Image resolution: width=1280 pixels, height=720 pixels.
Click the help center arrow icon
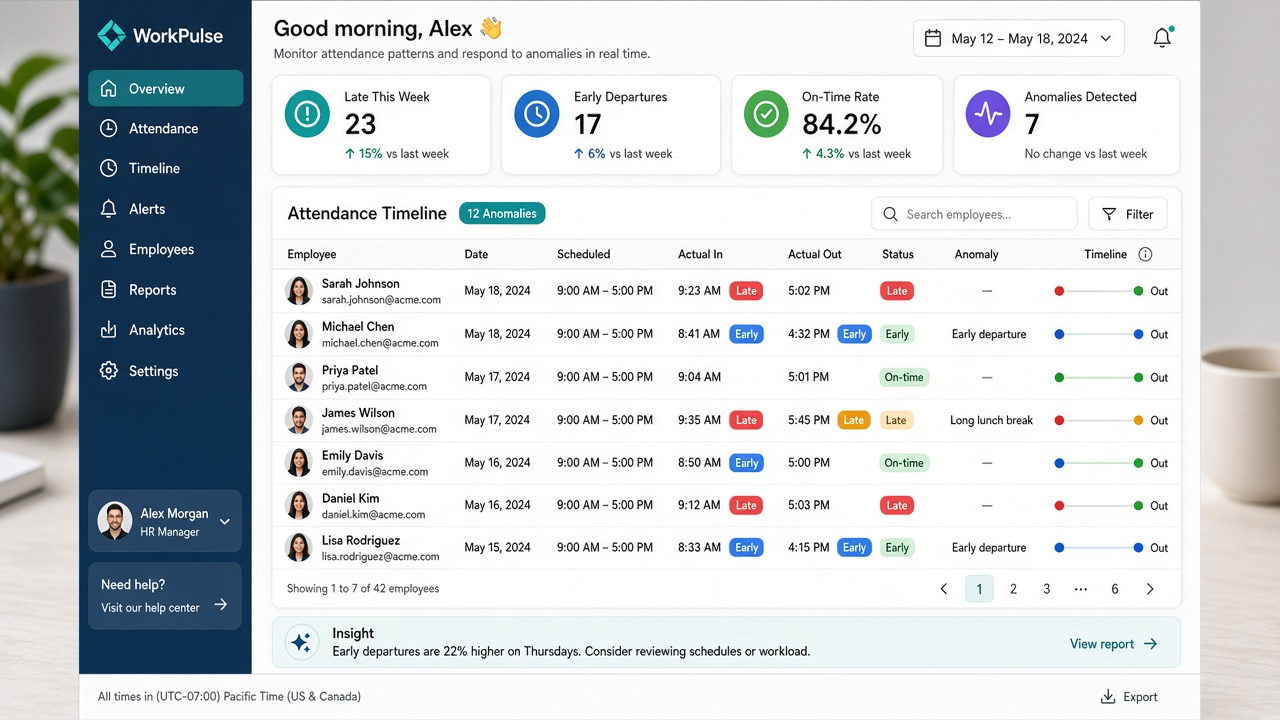pos(220,604)
